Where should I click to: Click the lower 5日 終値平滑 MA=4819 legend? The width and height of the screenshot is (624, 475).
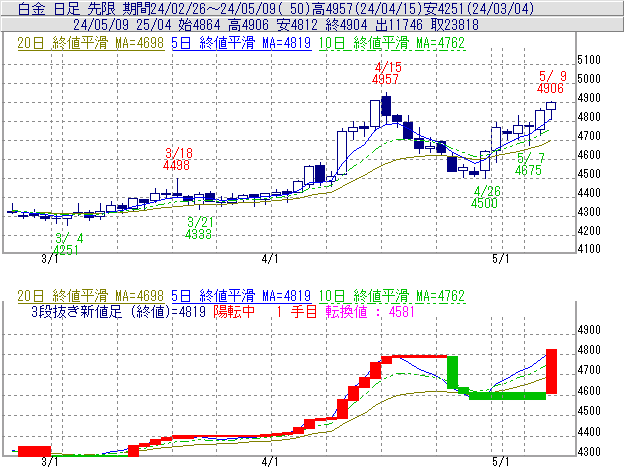click(241, 296)
